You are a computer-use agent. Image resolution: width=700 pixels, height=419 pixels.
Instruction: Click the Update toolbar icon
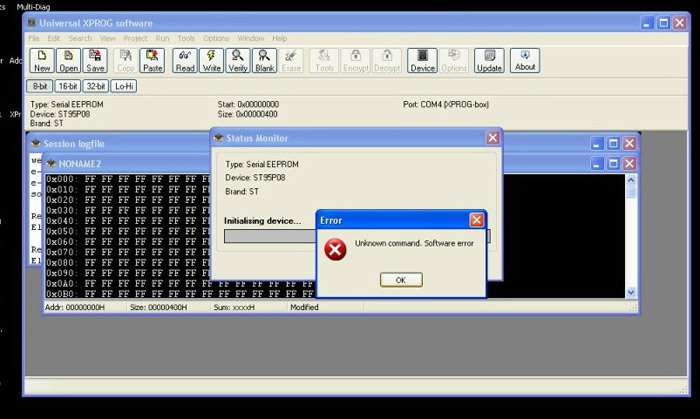coord(489,61)
